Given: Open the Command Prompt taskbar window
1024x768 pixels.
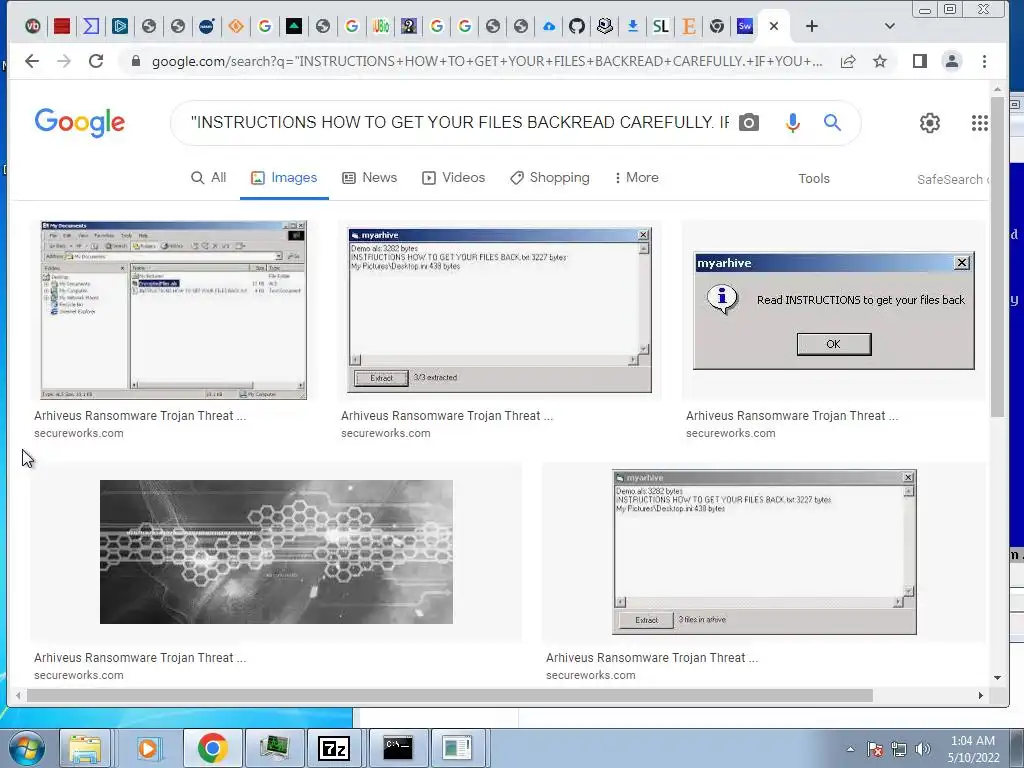Looking at the screenshot, I should point(398,748).
